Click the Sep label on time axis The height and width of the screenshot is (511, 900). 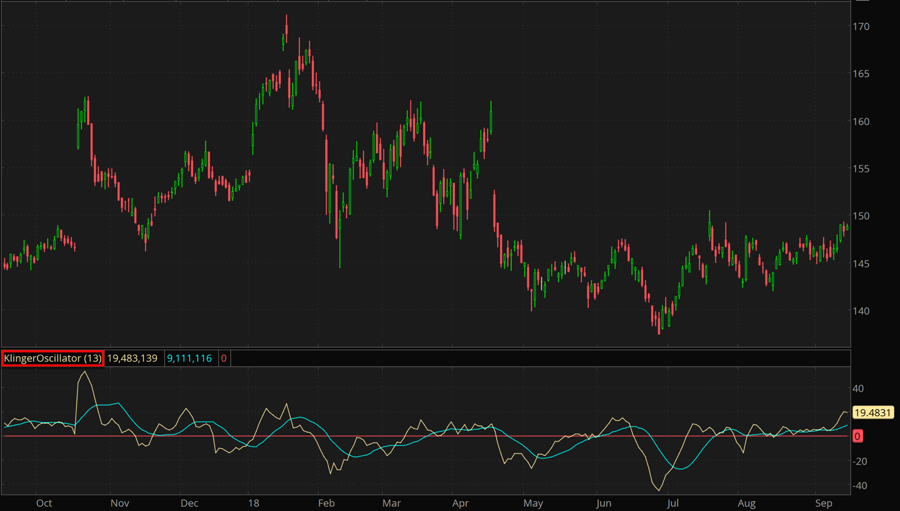tap(820, 503)
